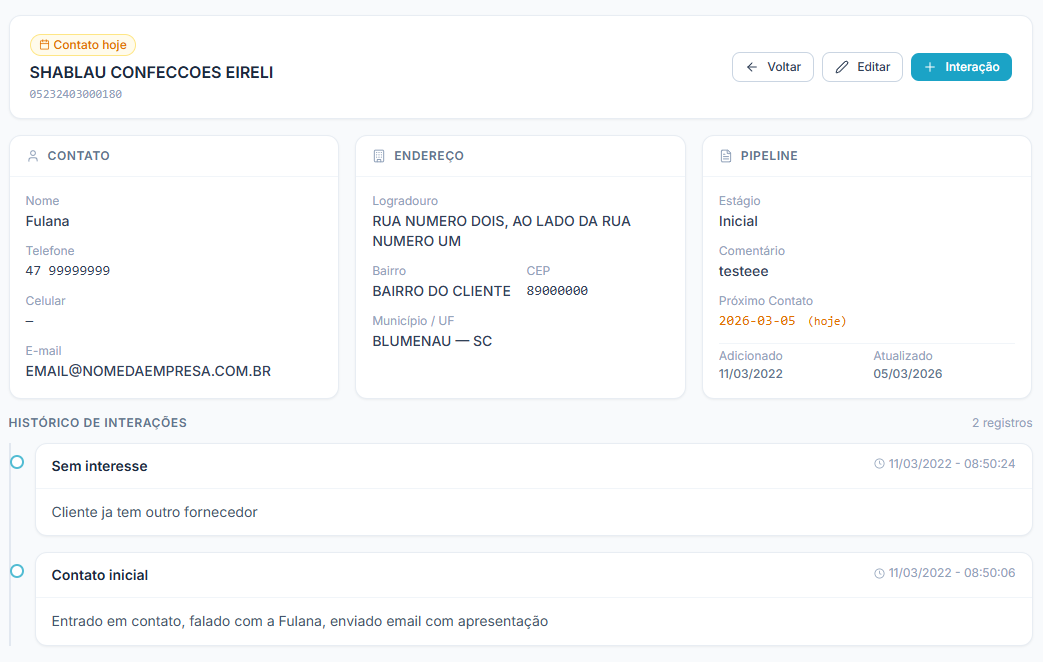Open the edit form via the Editar button

click(x=862, y=66)
